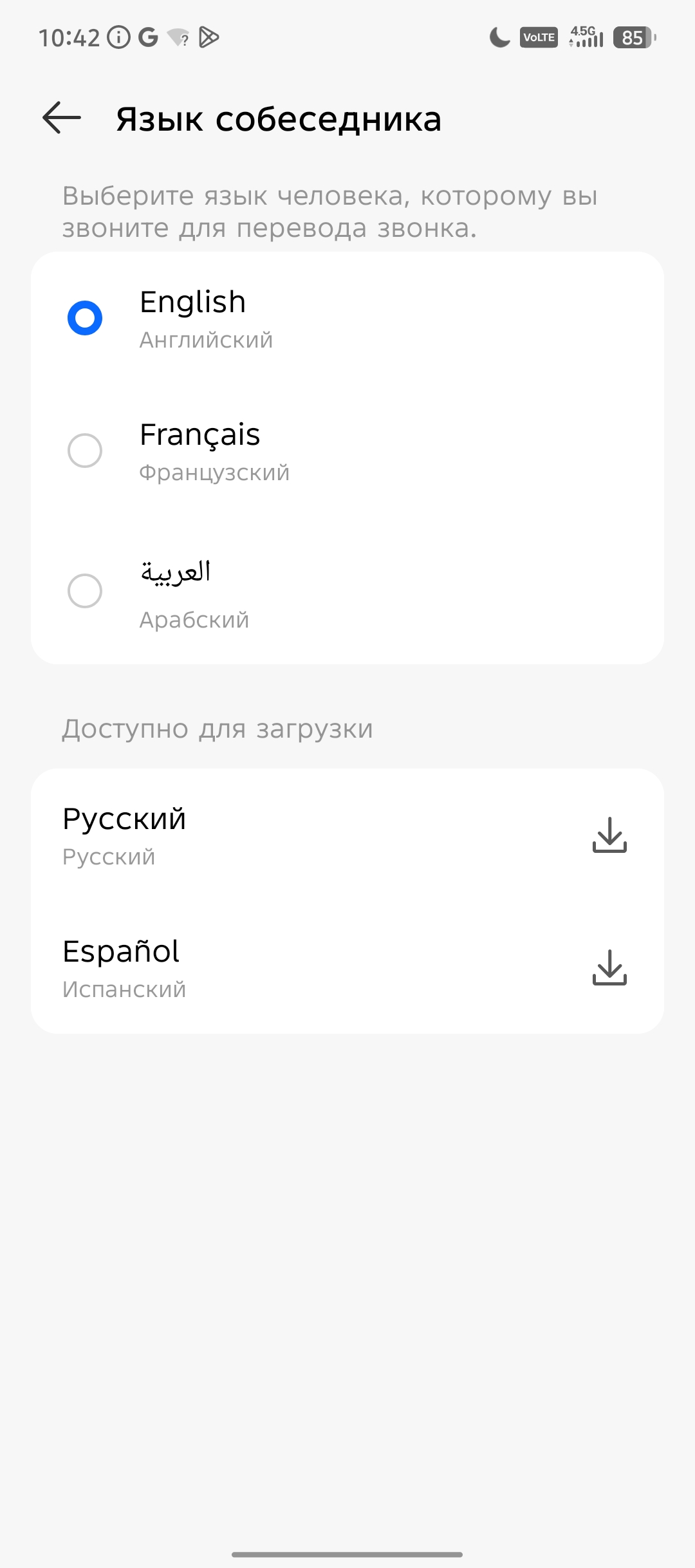This screenshot has width=695, height=1568.
Task: Select the English radio button
Action: pyautogui.click(x=85, y=318)
